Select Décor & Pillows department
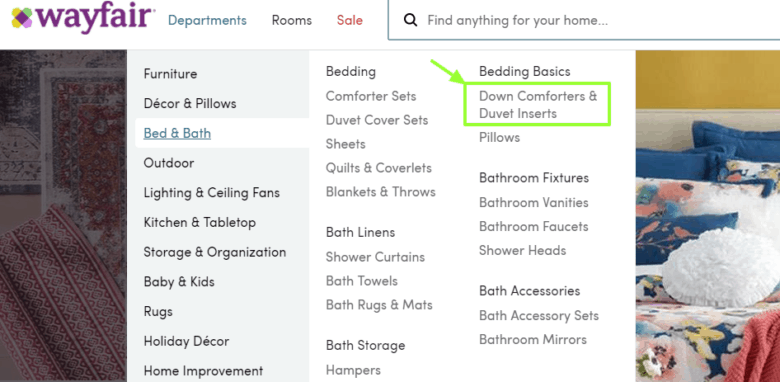The height and width of the screenshot is (382, 780). 190,103
